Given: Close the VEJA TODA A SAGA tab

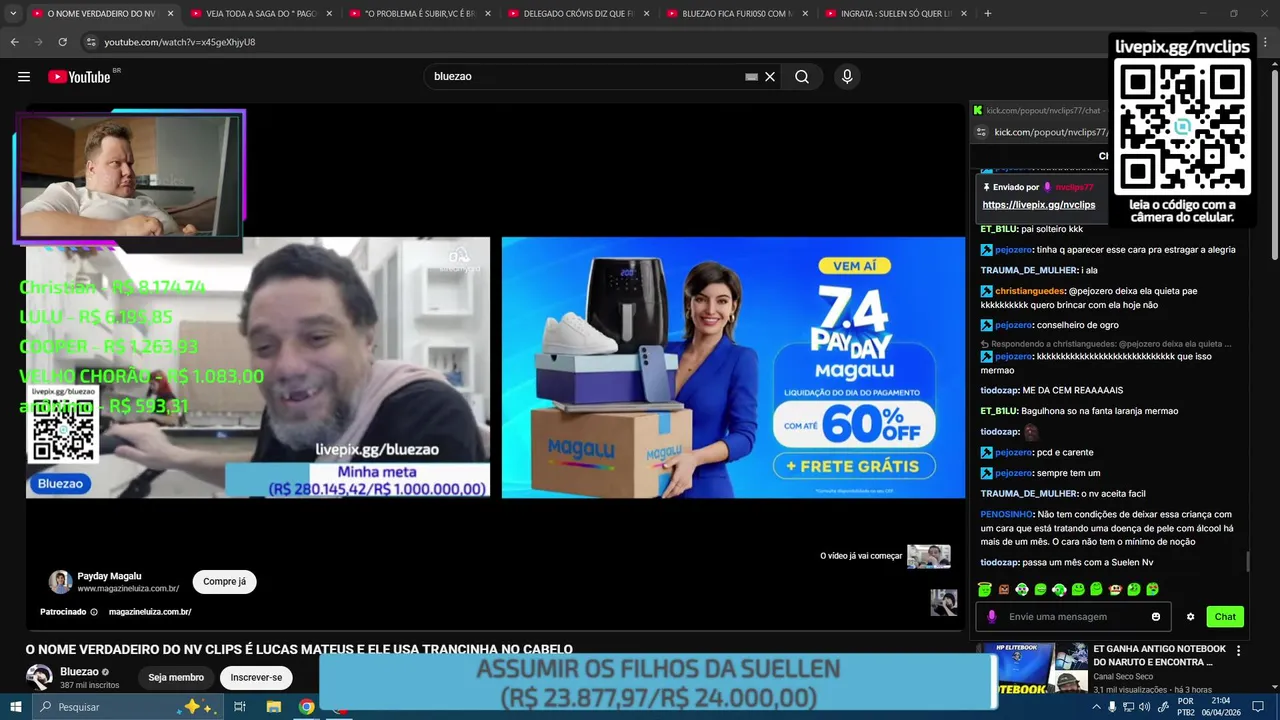Looking at the screenshot, I should click(x=328, y=14).
